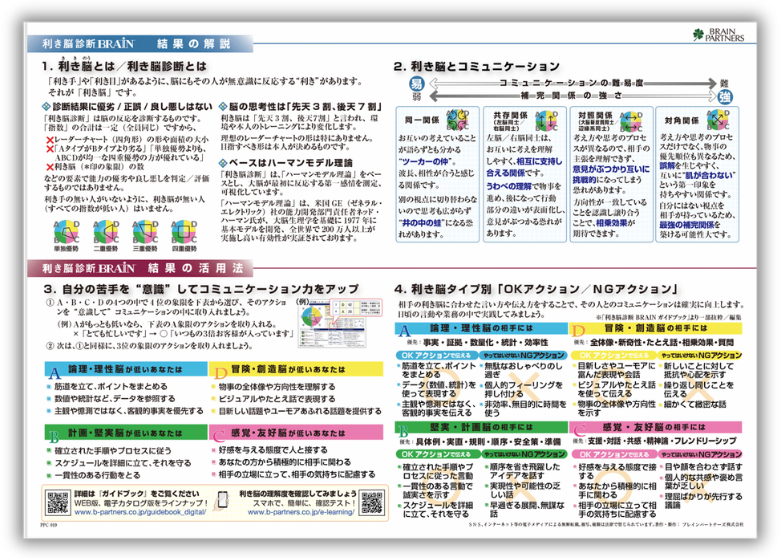784x558 pixels.
Task: Click the 二重優勢 brain chart icon
Action: [x=106, y=232]
